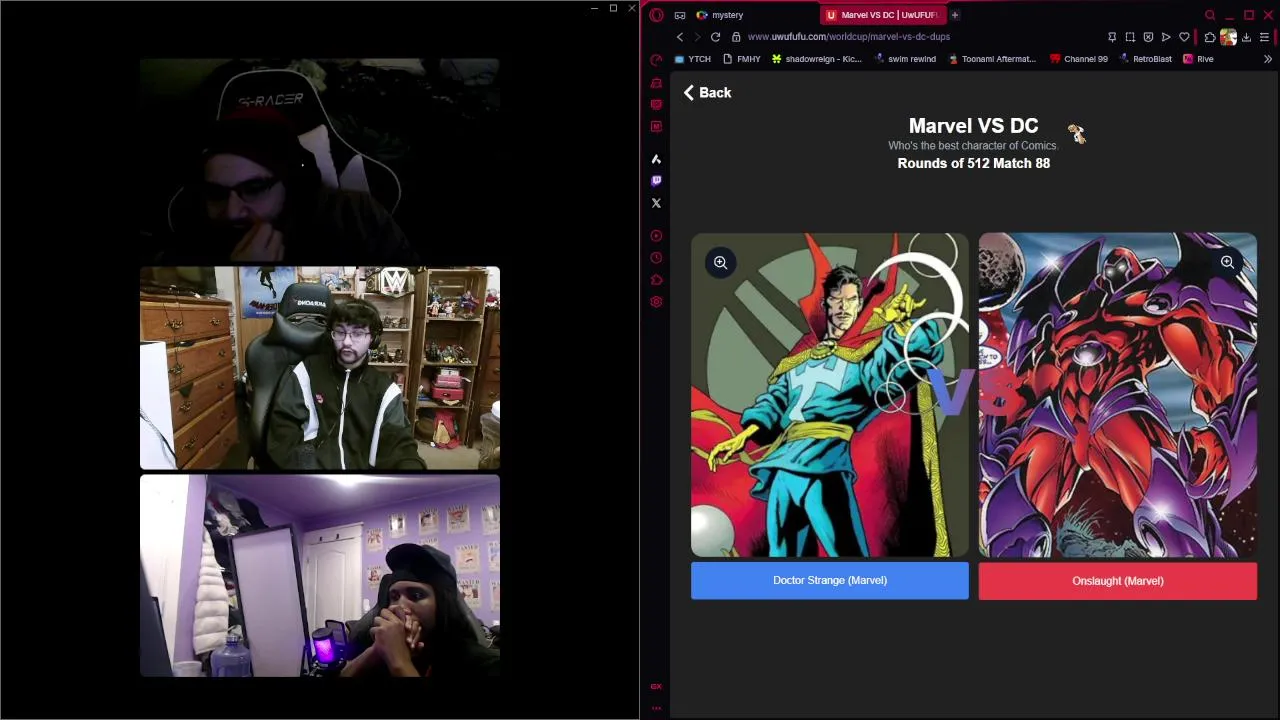Open the Opera menu logo button
The height and width of the screenshot is (720, 1280).
tap(656, 15)
